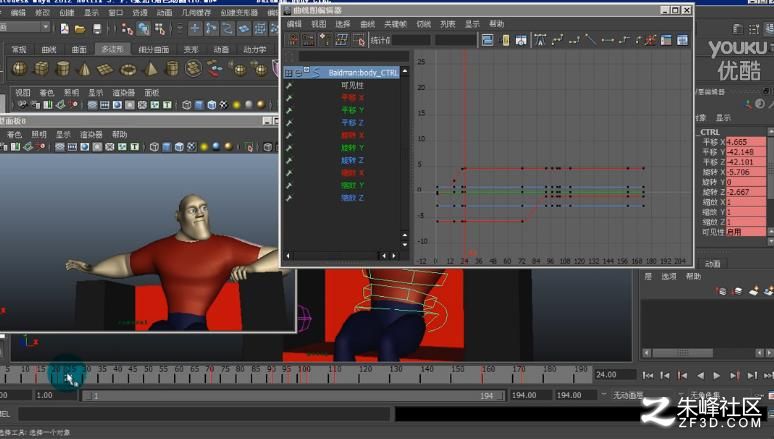Viewport: 774px width, 439px height.
Task: Select the Baldman:body_CTRL node in Graph Editor
Action: [x=363, y=73]
